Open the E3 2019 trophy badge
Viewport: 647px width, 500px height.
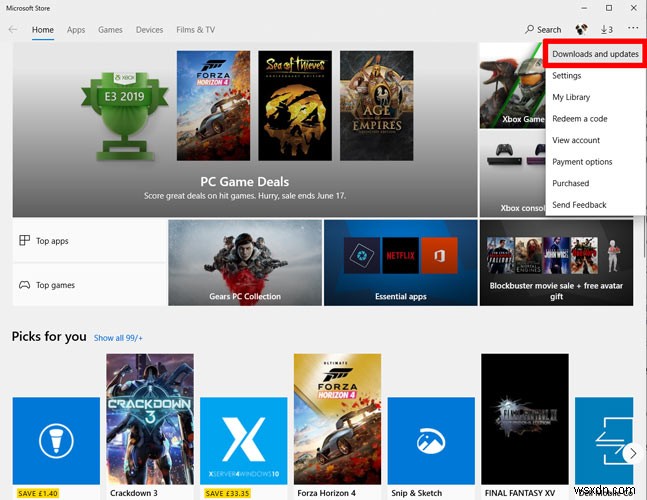124,116
